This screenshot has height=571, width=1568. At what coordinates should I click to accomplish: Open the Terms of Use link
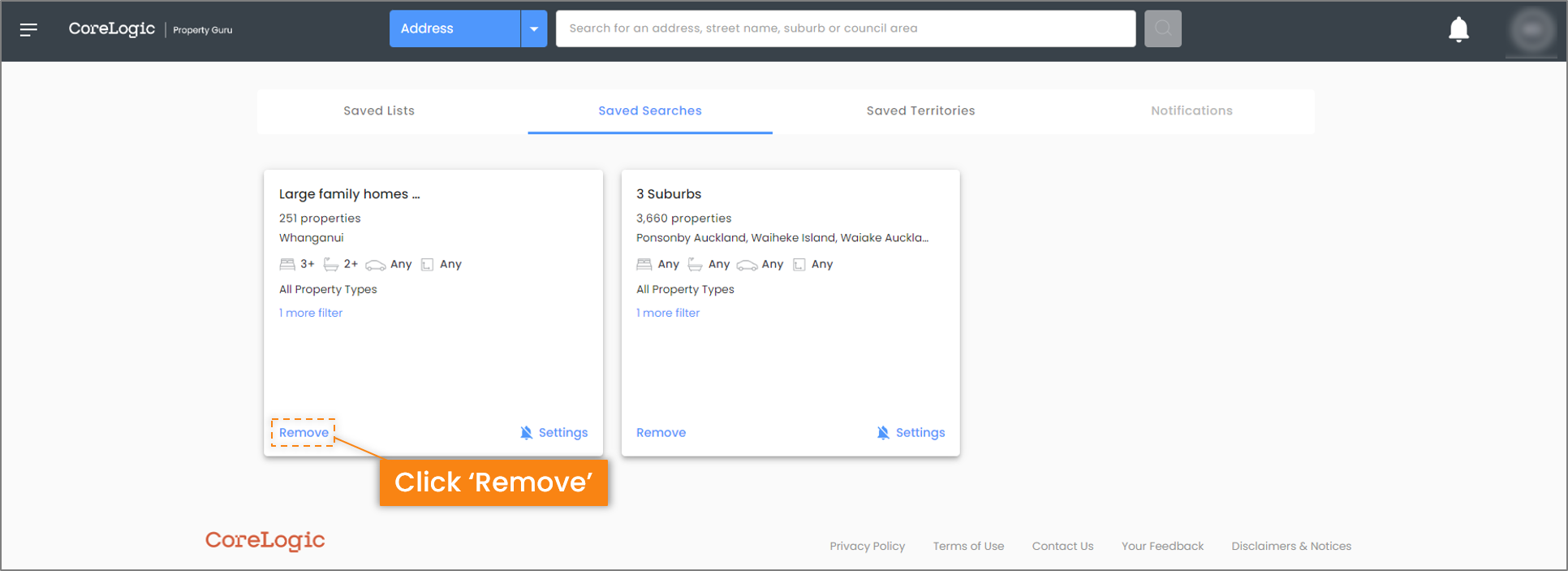point(968,546)
